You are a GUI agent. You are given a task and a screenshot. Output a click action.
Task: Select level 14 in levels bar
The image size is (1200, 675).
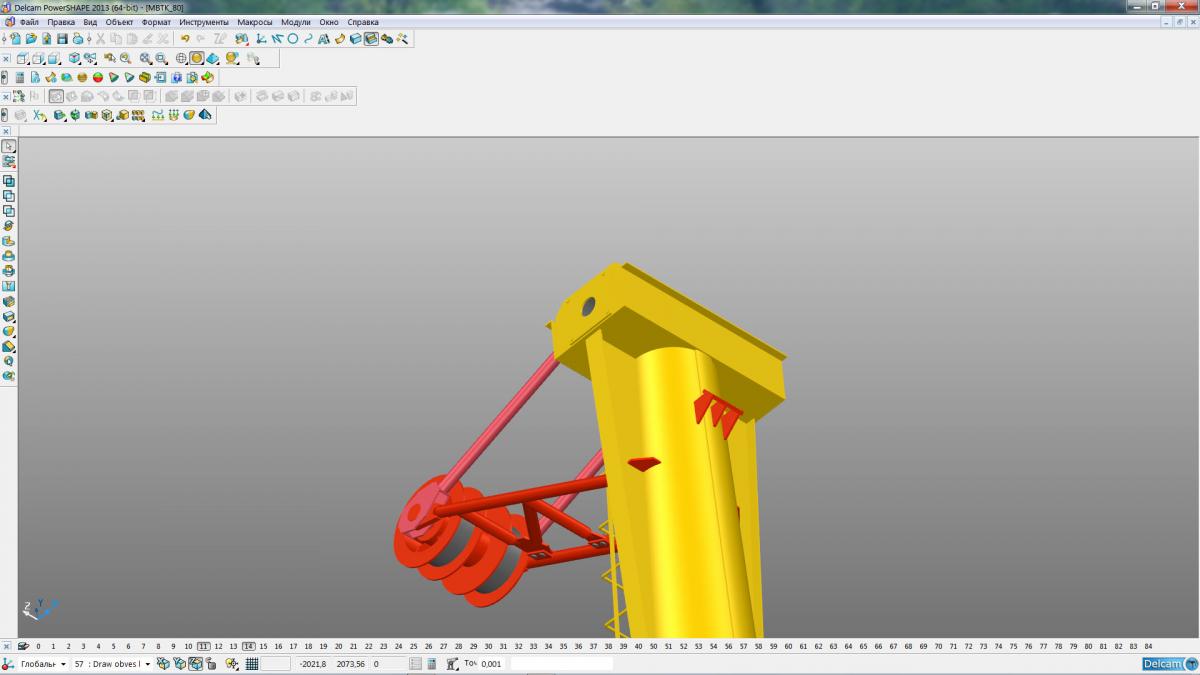pyautogui.click(x=249, y=646)
